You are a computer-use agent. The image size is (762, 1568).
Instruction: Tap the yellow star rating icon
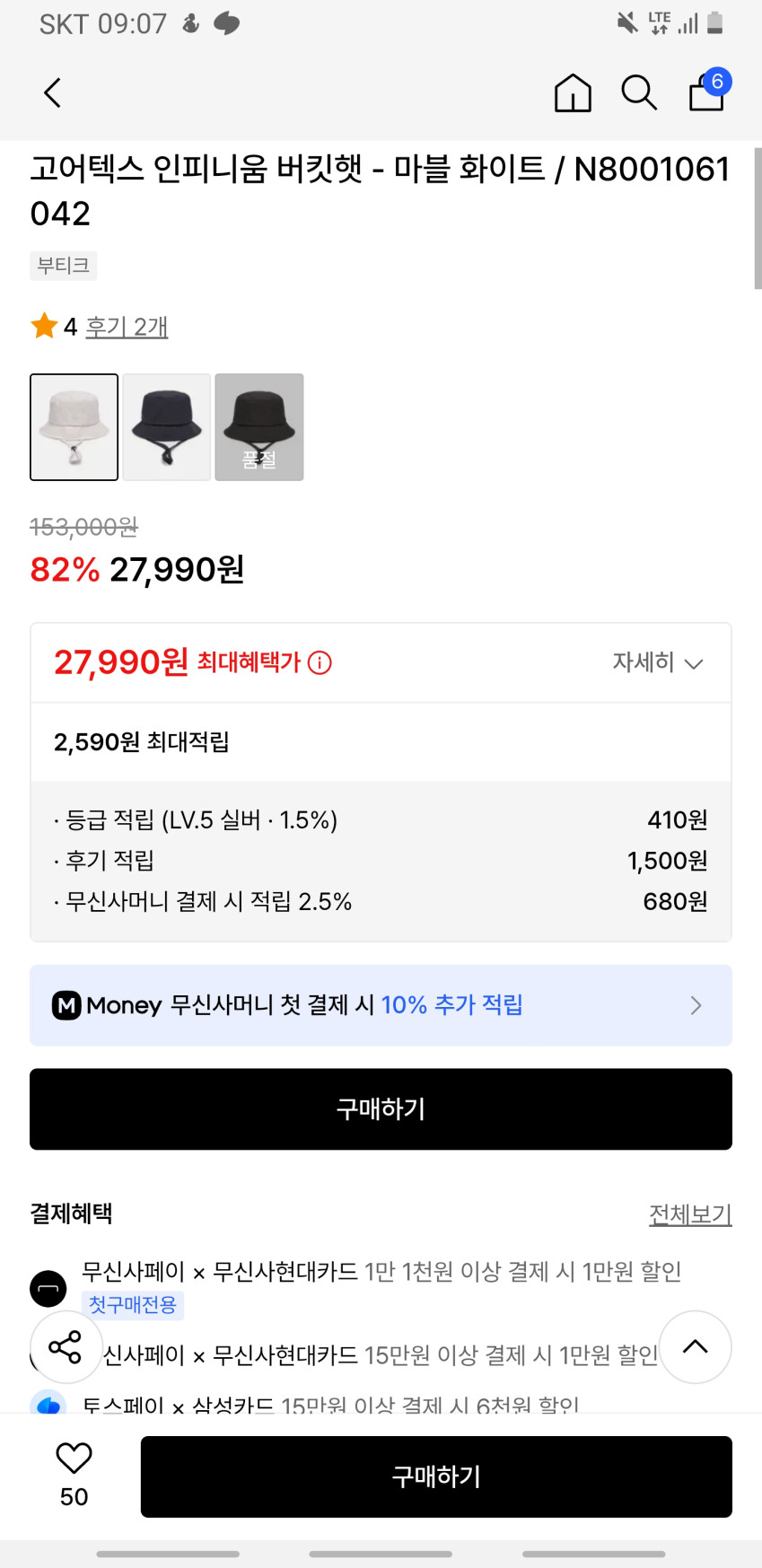click(44, 326)
